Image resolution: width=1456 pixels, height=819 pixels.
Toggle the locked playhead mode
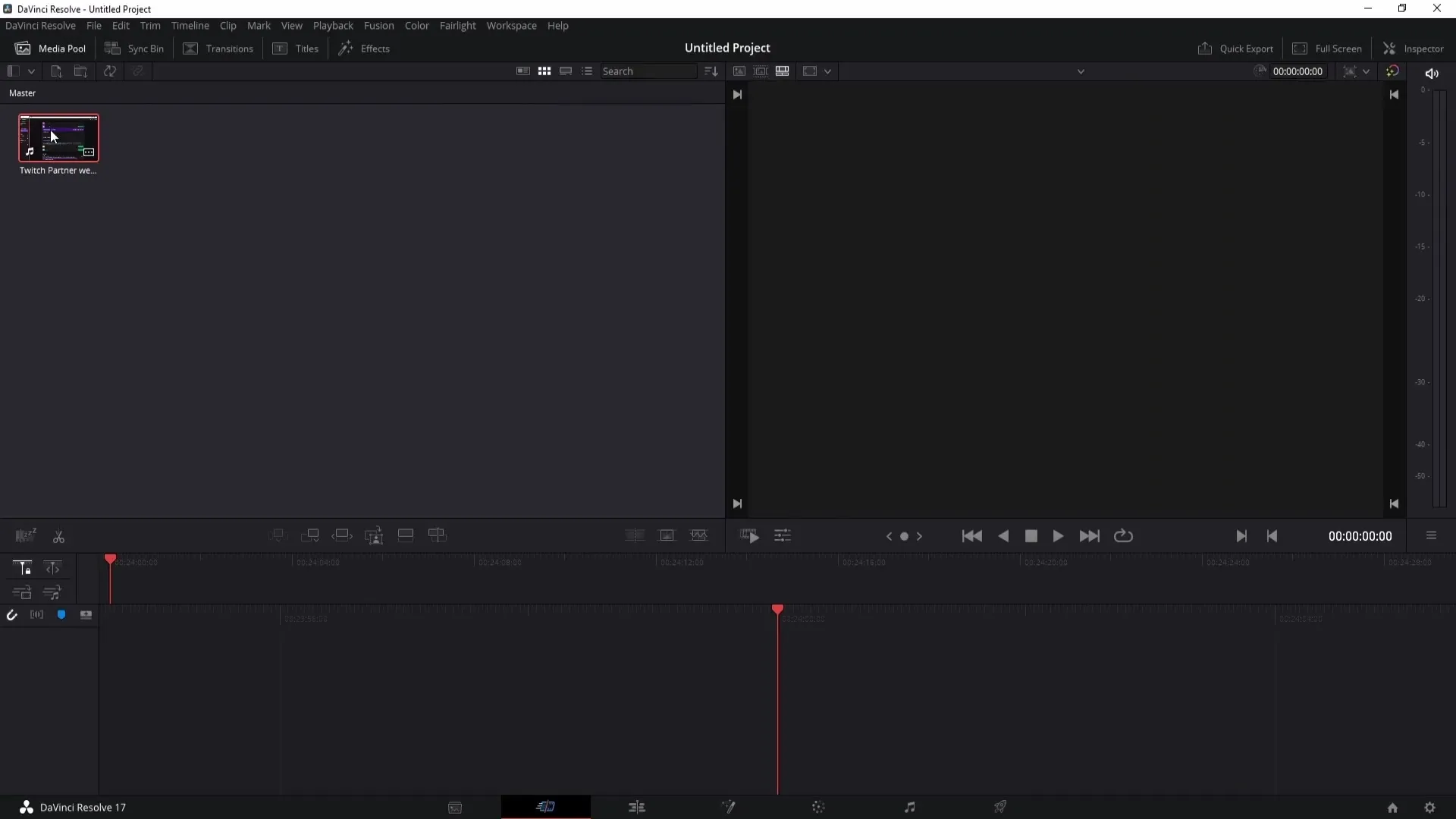[22, 567]
